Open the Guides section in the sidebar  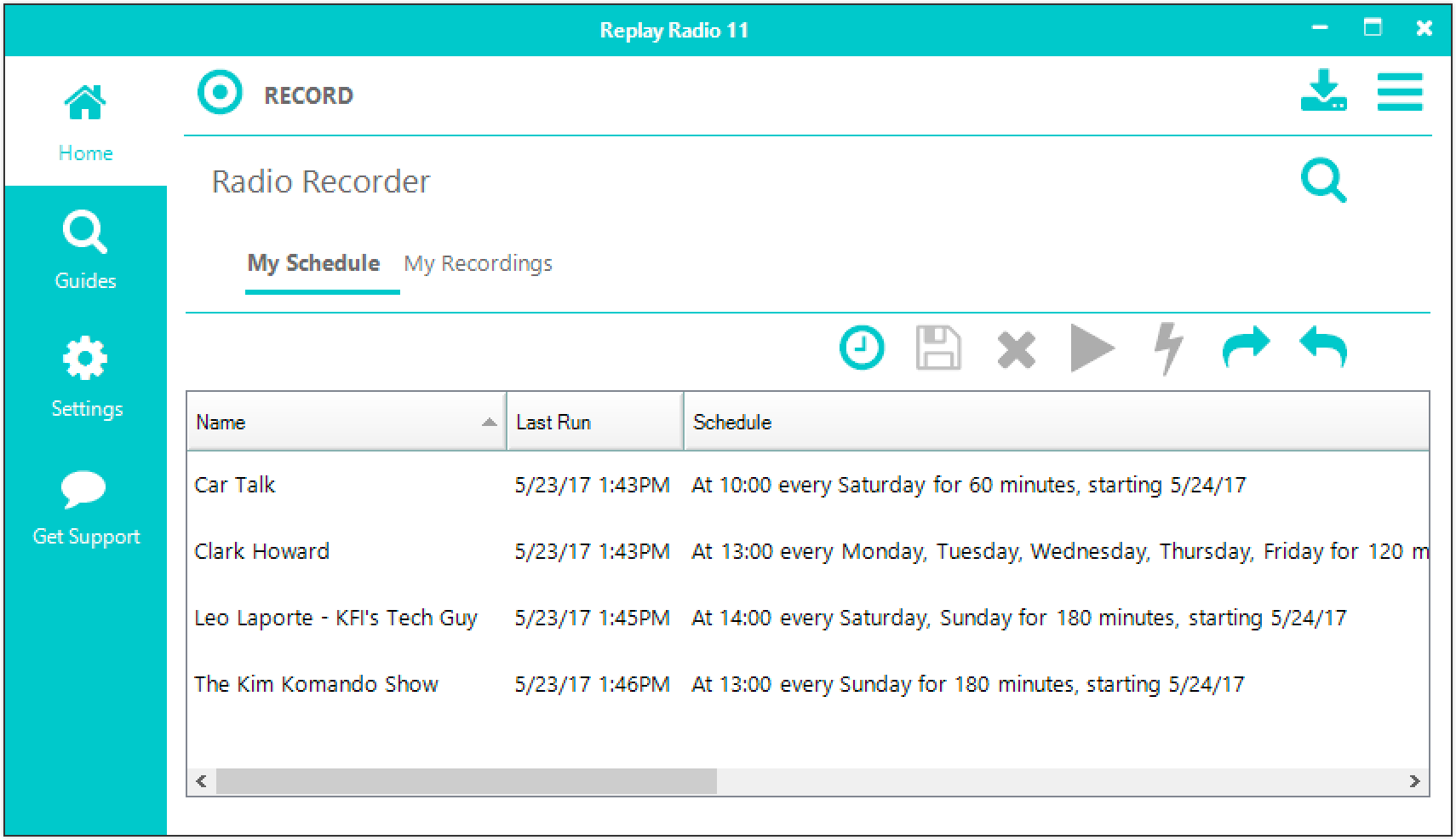pos(85,247)
